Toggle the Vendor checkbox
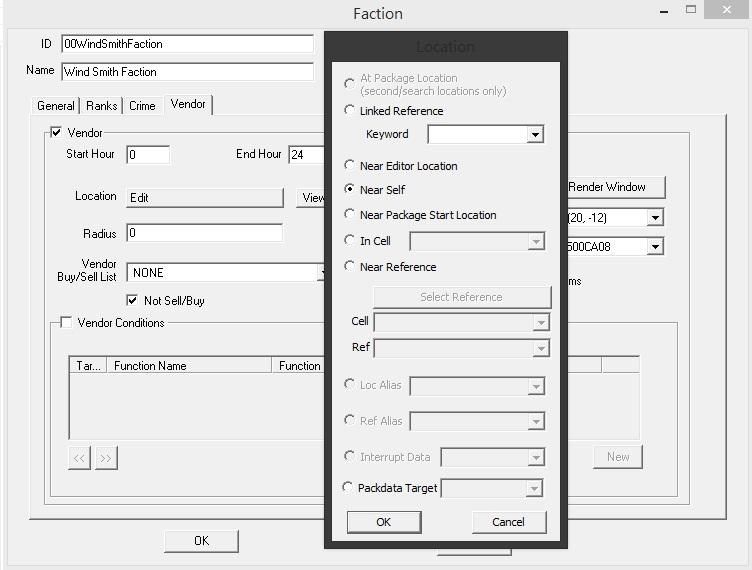The width and height of the screenshot is (752, 570). (56, 132)
